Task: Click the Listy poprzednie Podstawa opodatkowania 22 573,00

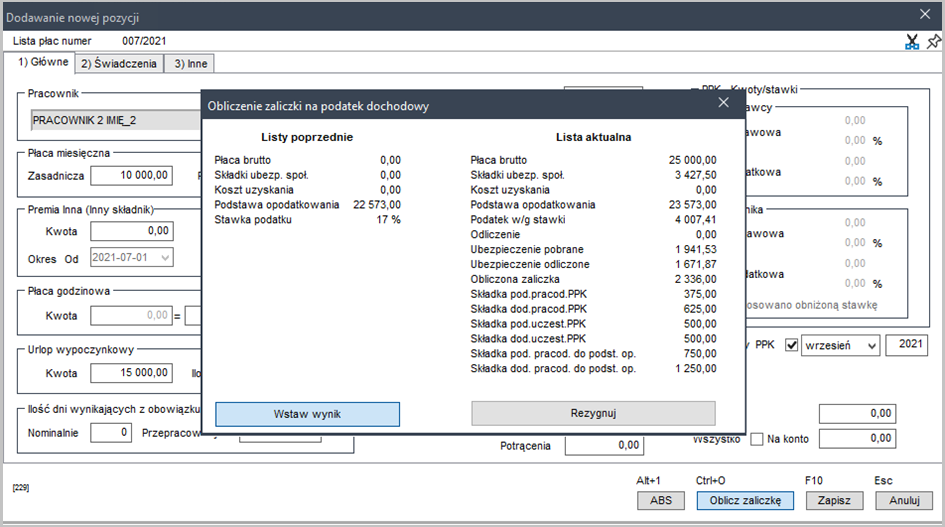Action: [x=377, y=204]
